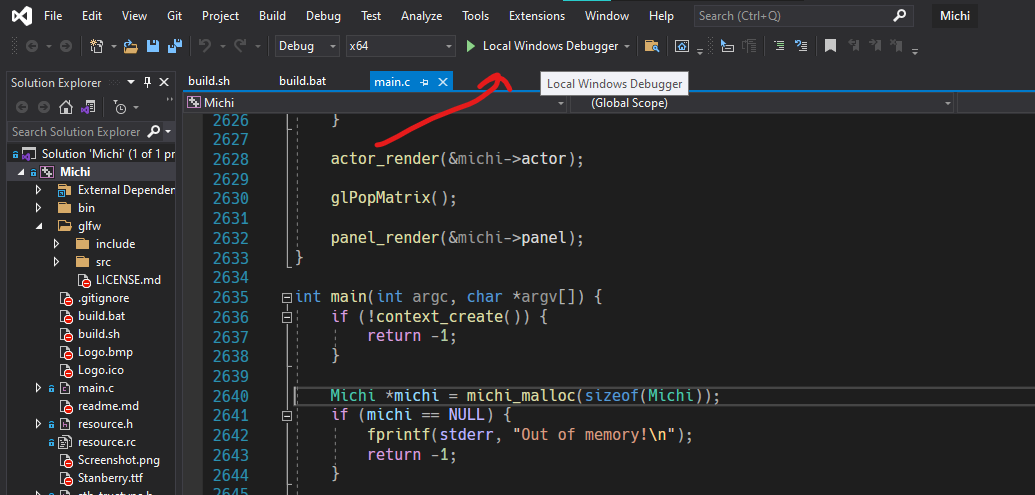The width and height of the screenshot is (1035, 495).
Task: Toggle auto-hide pin on Solution Explorer
Action: 147,82
